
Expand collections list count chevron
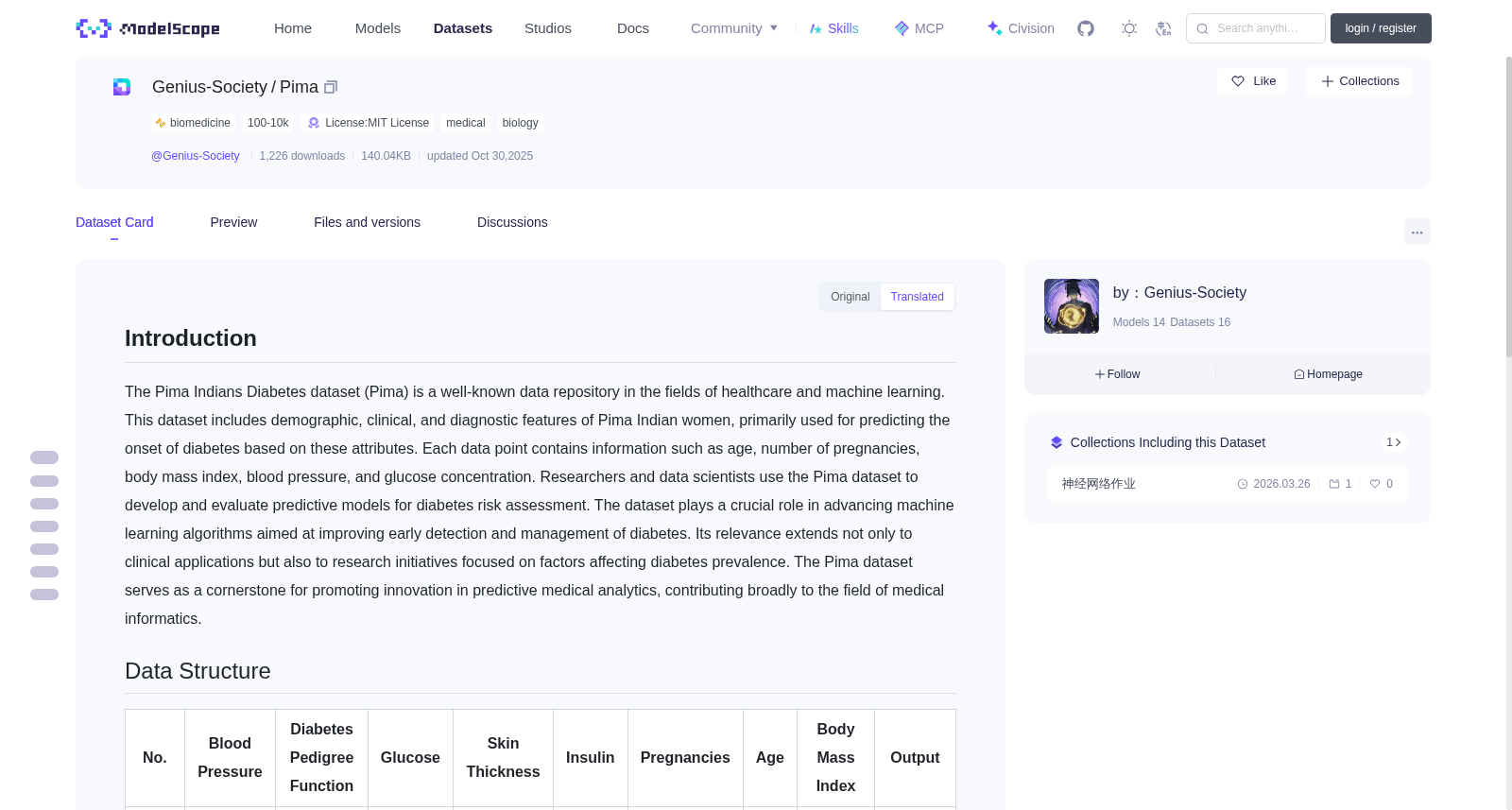point(1394,442)
